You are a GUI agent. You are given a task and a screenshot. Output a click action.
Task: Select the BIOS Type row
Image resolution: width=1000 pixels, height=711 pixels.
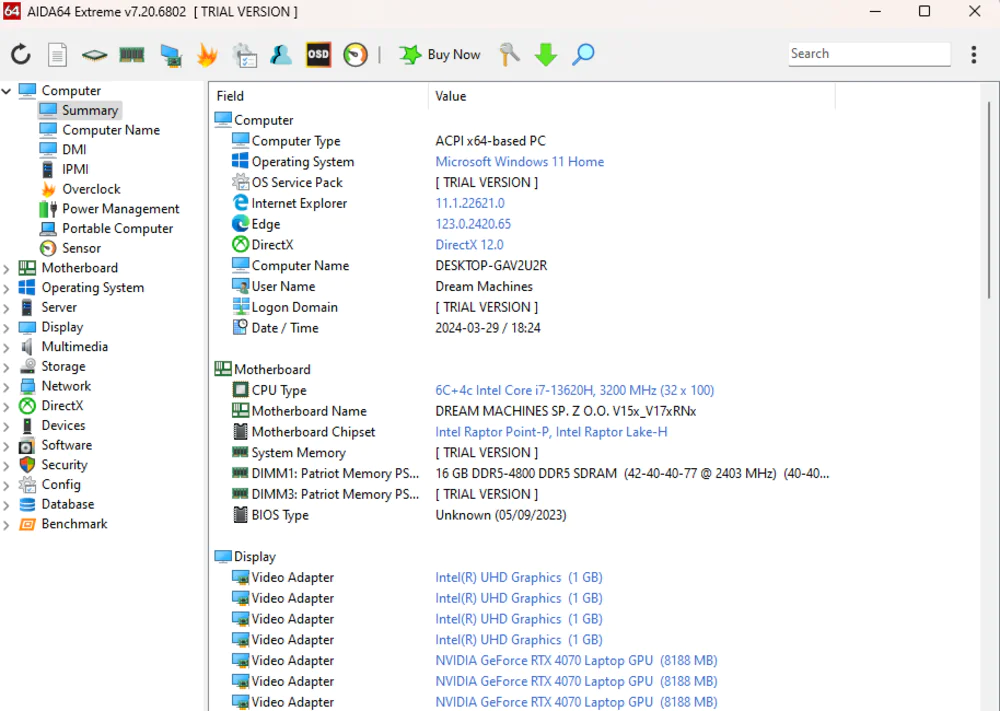(399, 515)
